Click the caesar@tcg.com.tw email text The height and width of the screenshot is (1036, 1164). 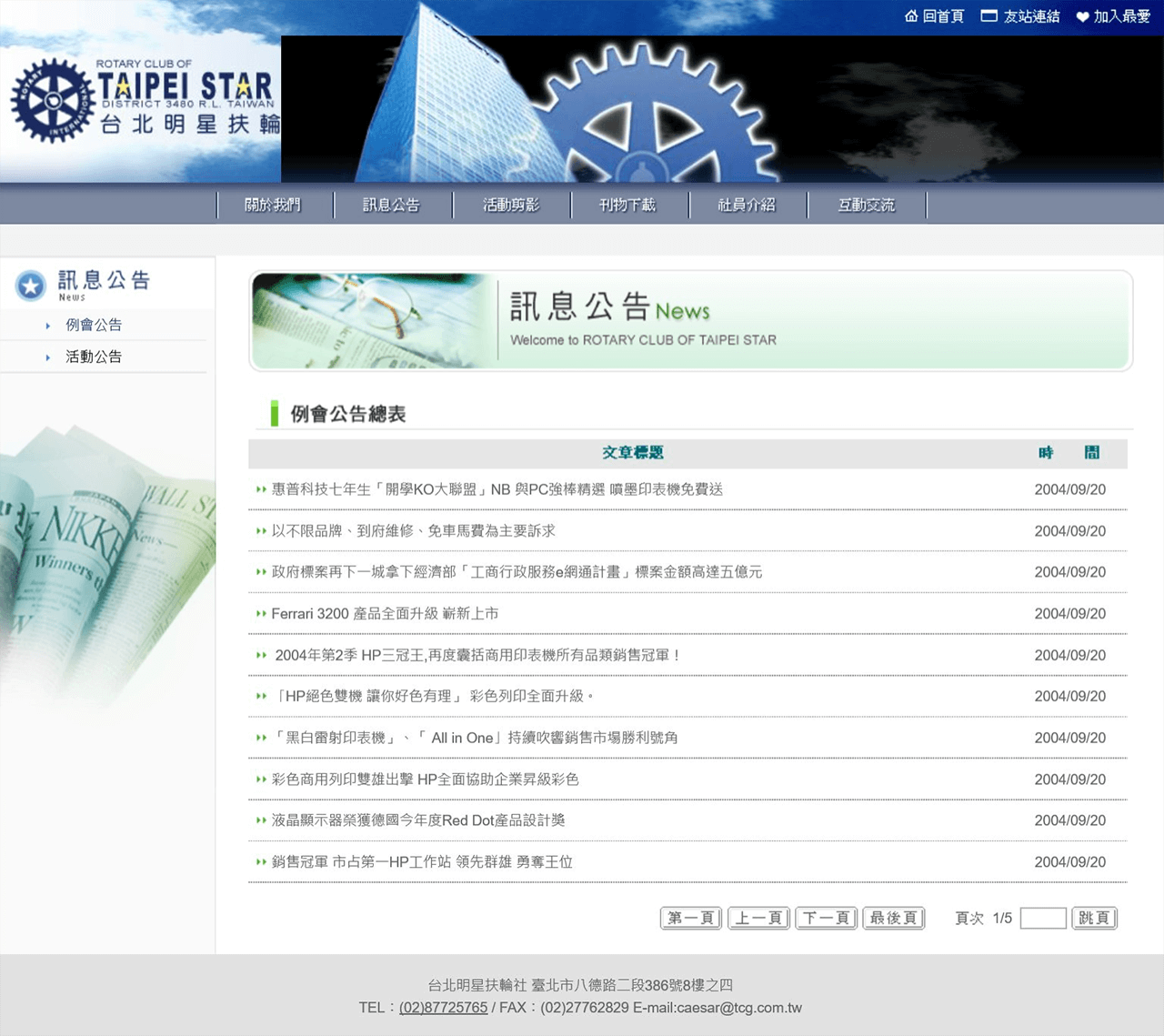coord(739,1008)
